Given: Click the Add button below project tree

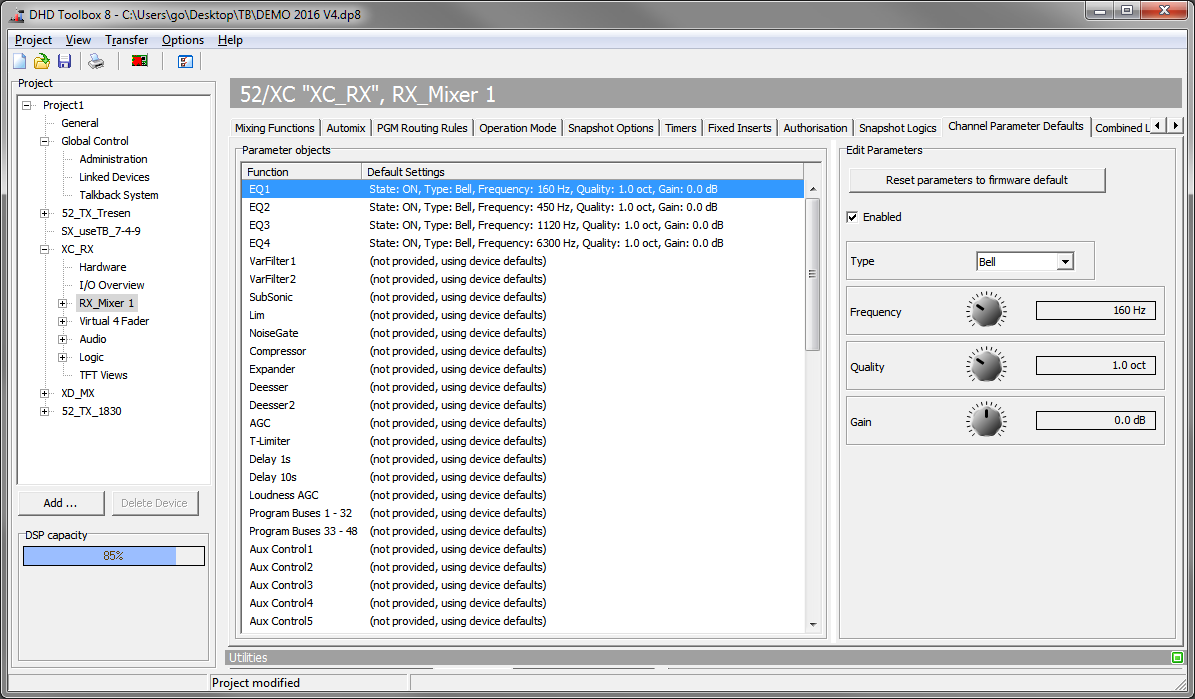Looking at the screenshot, I should tap(61, 502).
